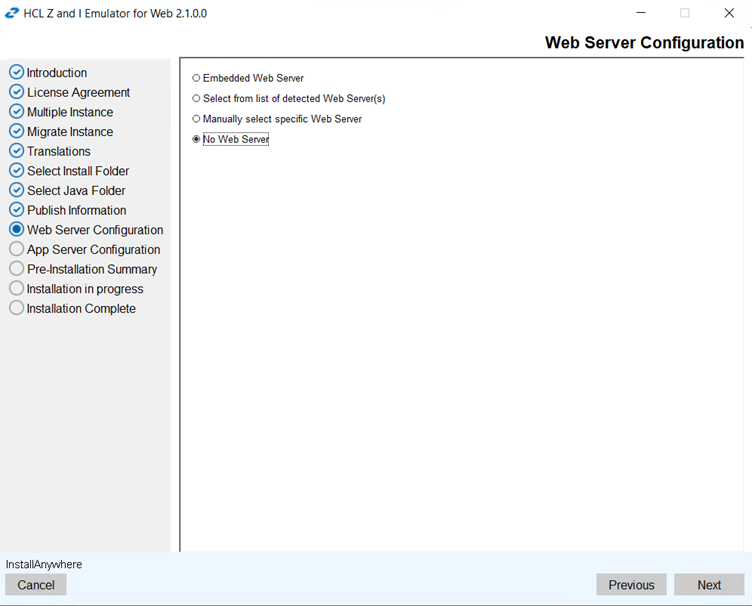The width and height of the screenshot is (752, 606).
Task: Close the installer window
Action: click(x=729, y=13)
